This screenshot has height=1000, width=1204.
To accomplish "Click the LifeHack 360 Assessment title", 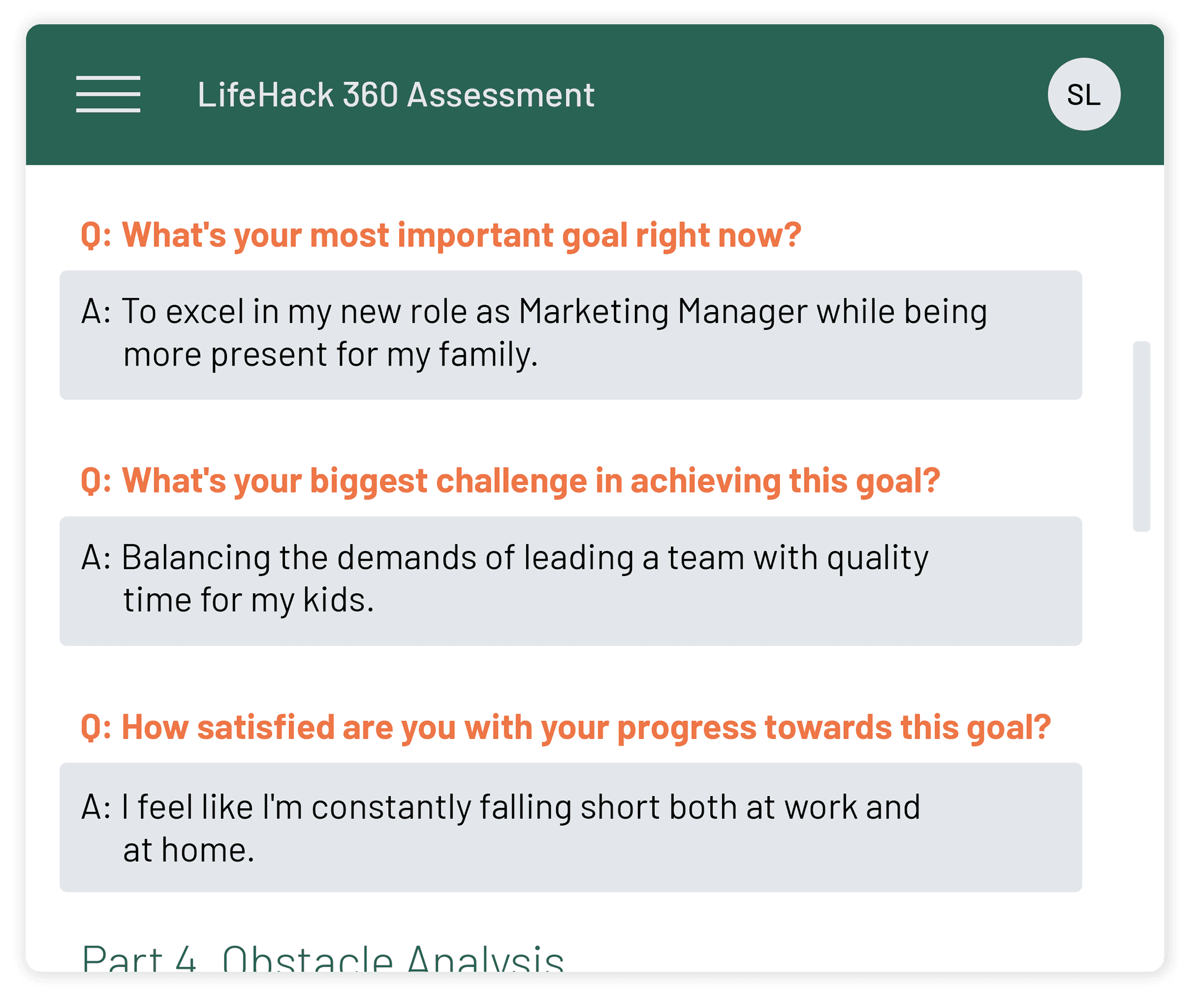I will [396, 95].
